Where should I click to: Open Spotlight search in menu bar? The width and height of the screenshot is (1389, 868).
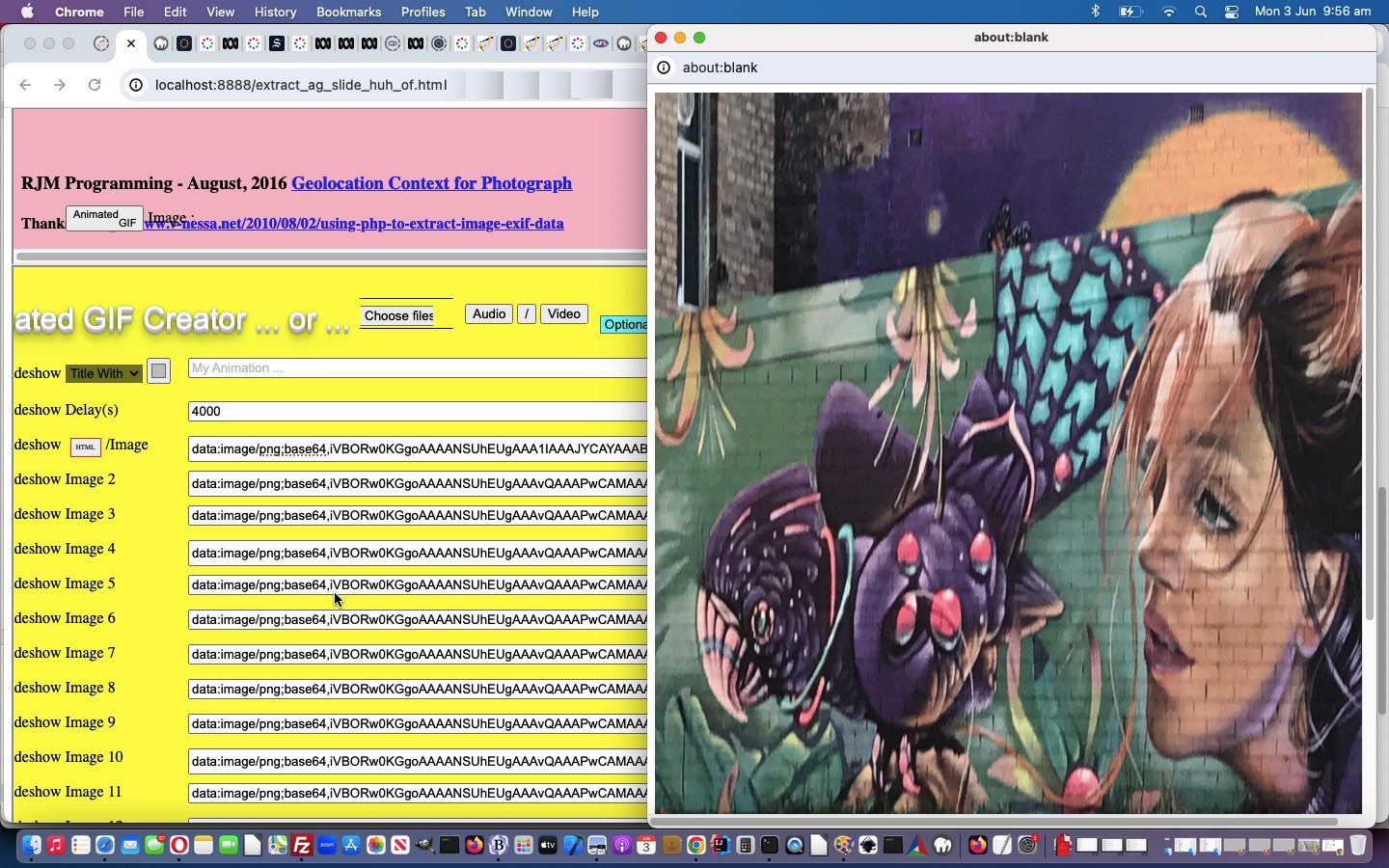(x=1201, y=12)
